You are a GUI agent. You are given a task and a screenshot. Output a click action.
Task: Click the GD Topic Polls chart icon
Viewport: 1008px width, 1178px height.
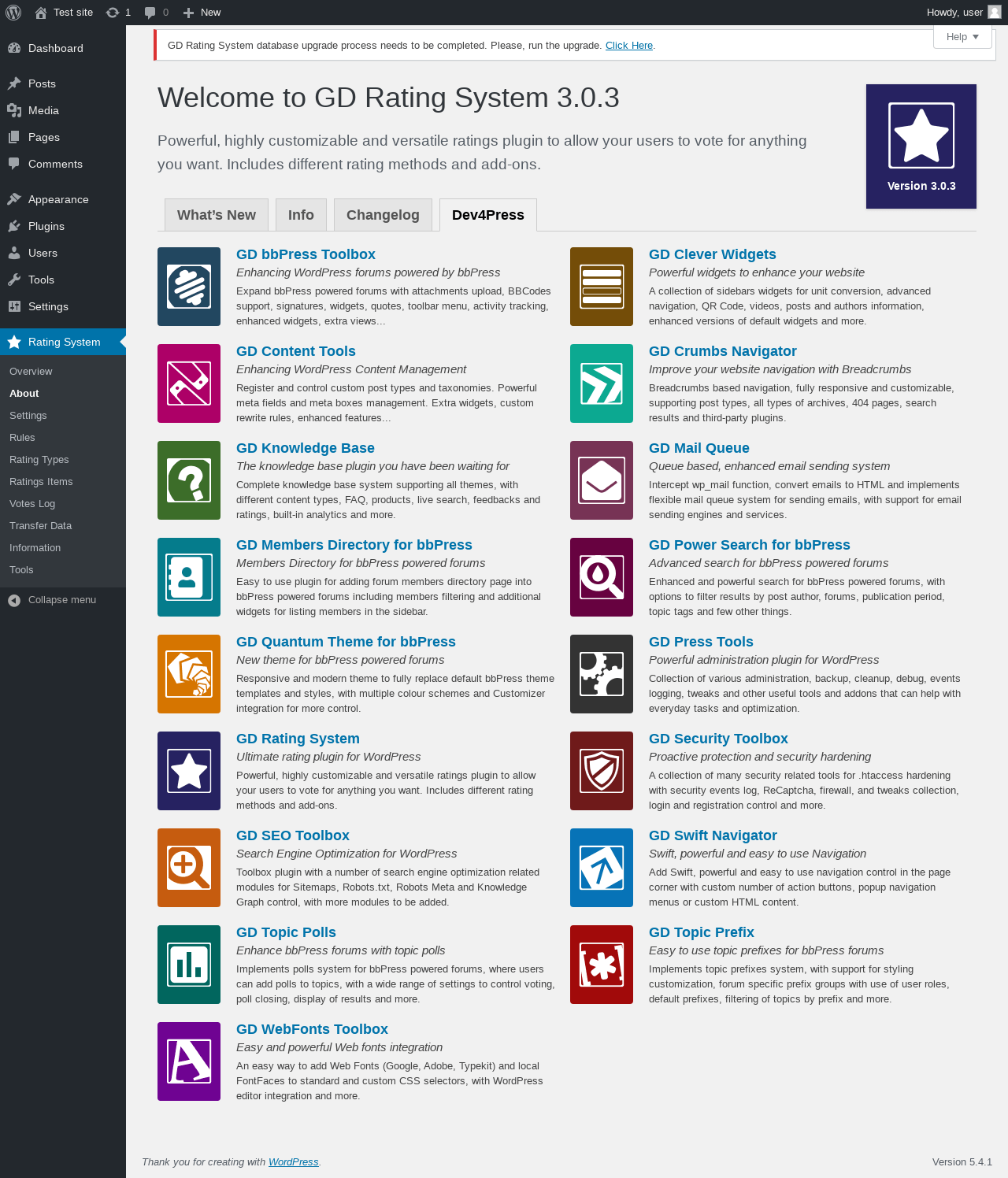coord(189,965)
